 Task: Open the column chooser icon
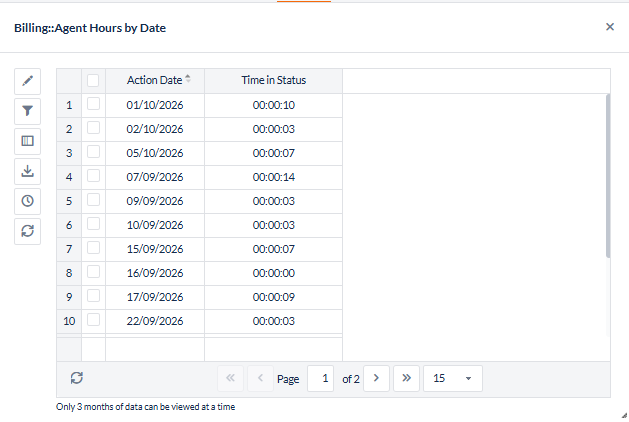tap(27, 141)
